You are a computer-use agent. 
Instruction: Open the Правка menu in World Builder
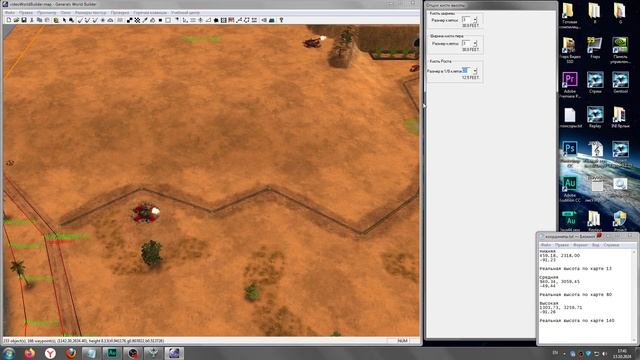[26, 13]
